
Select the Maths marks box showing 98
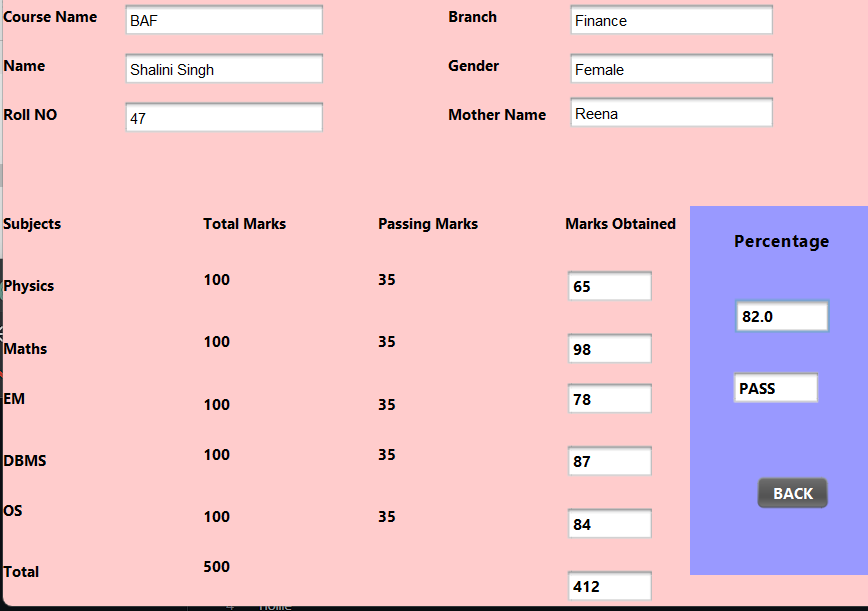pos(609,348)
